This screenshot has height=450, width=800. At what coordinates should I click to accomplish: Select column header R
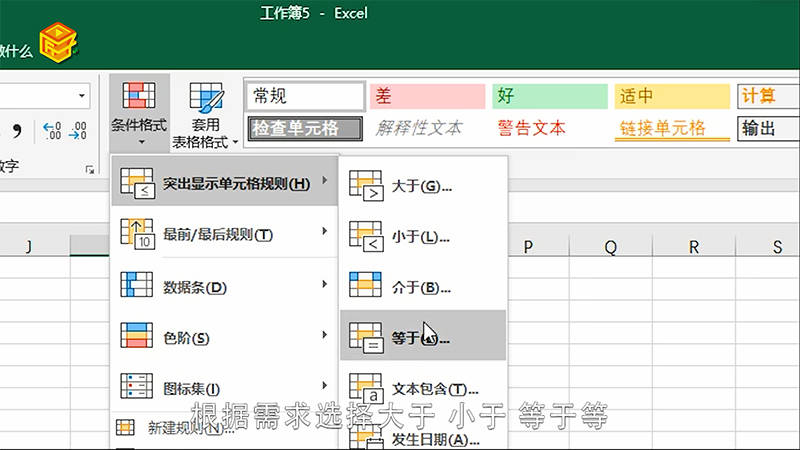click(694, 247)
